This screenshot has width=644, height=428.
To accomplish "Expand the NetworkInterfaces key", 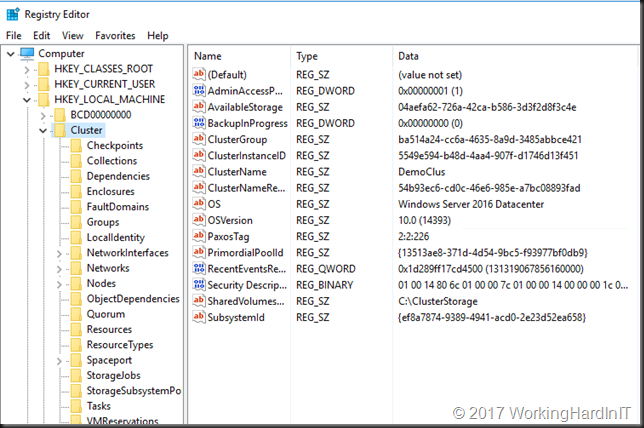I will [59, 254].
